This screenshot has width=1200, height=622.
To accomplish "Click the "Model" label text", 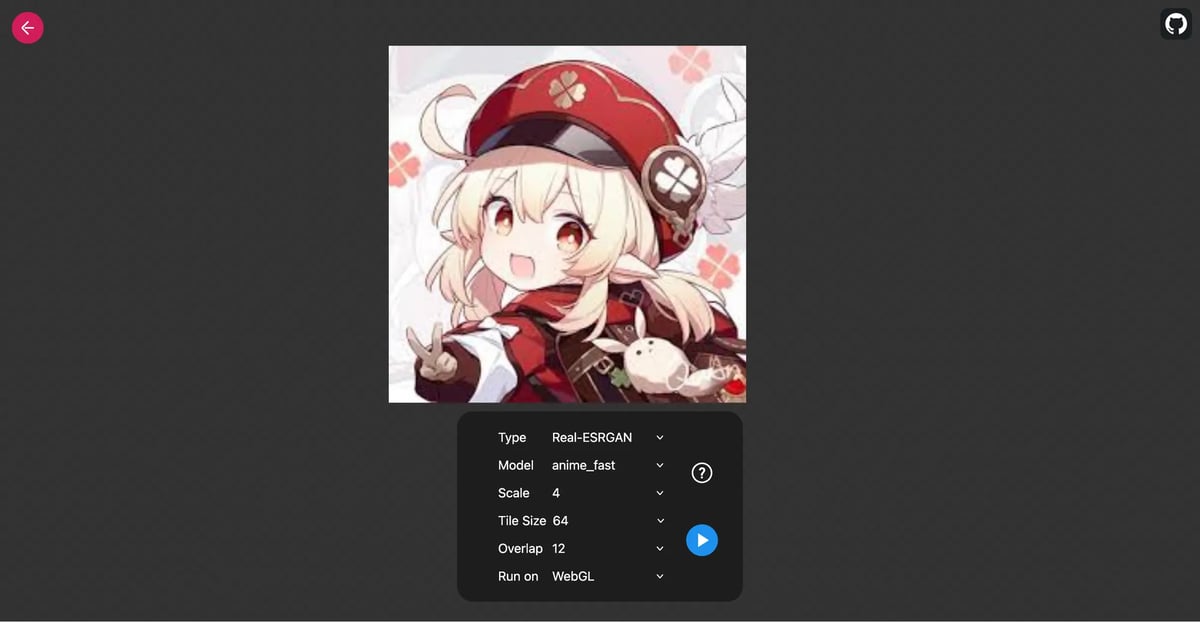I will tap(516, 465).
